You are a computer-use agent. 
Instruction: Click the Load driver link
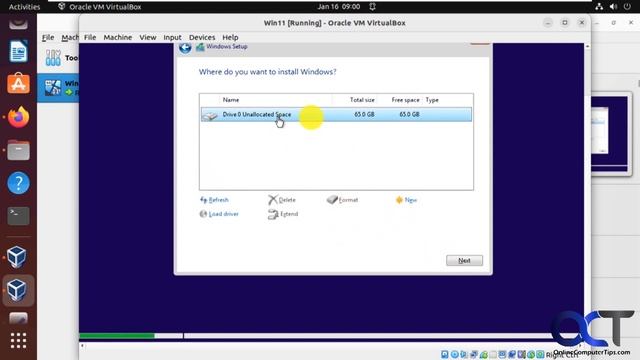tap(219, 214)
